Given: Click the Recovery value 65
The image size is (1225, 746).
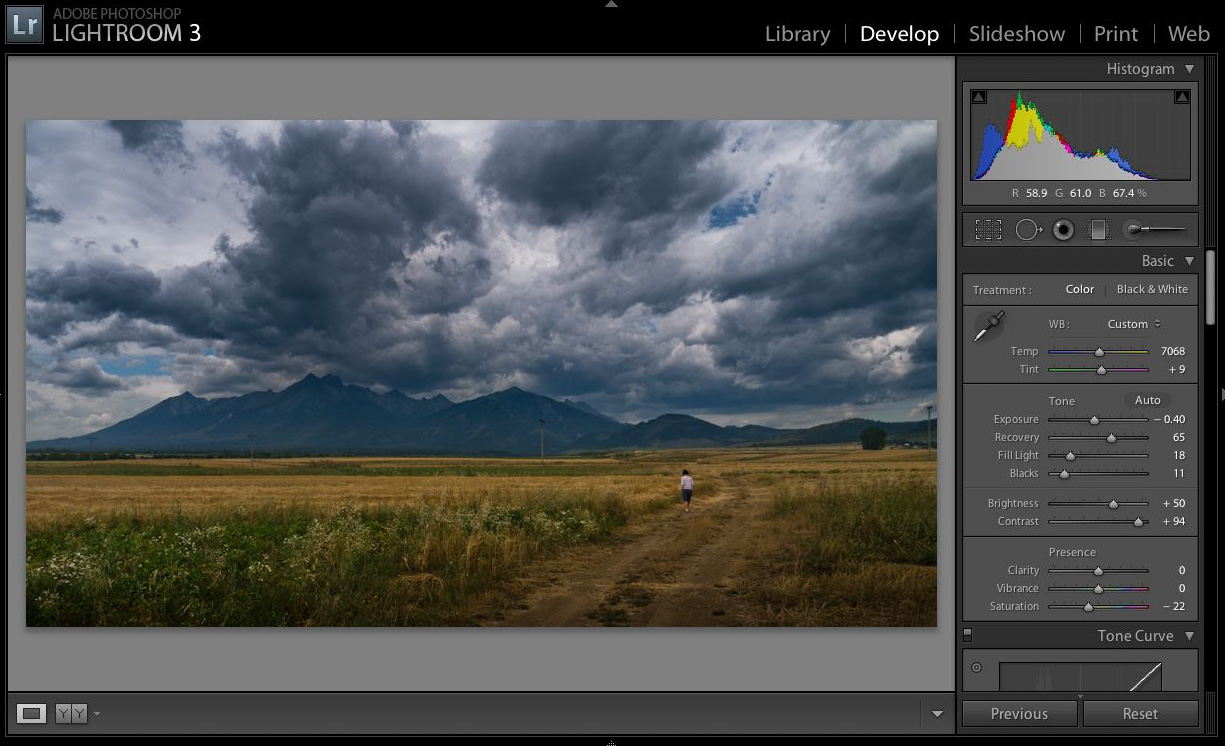Looking at the screenshot, I should [x=1179, y=438].
